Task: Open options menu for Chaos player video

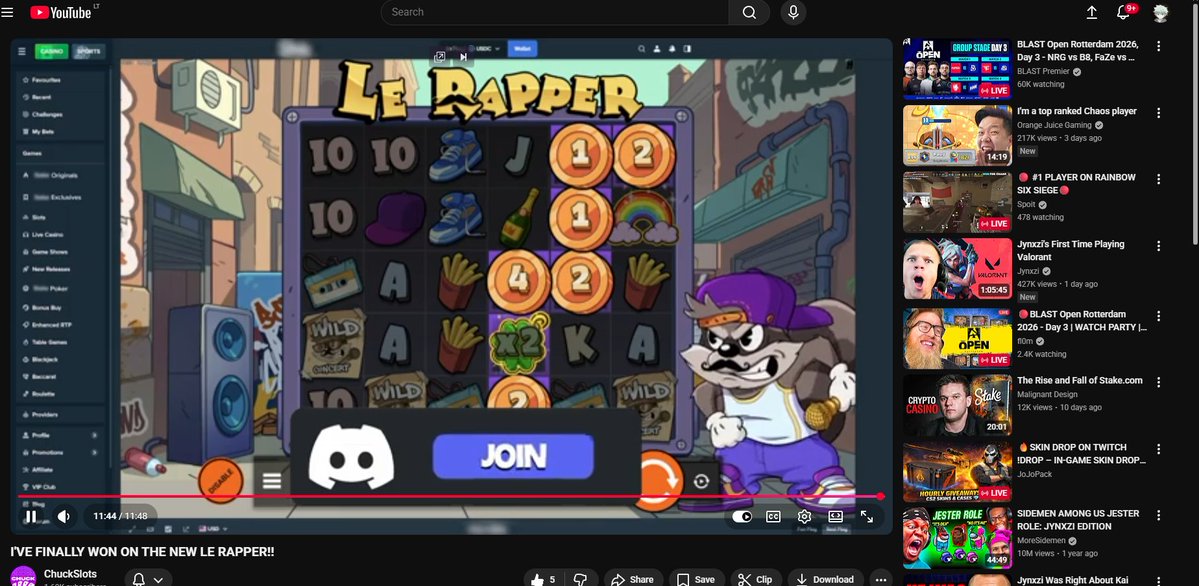Action: point(1158,112)
